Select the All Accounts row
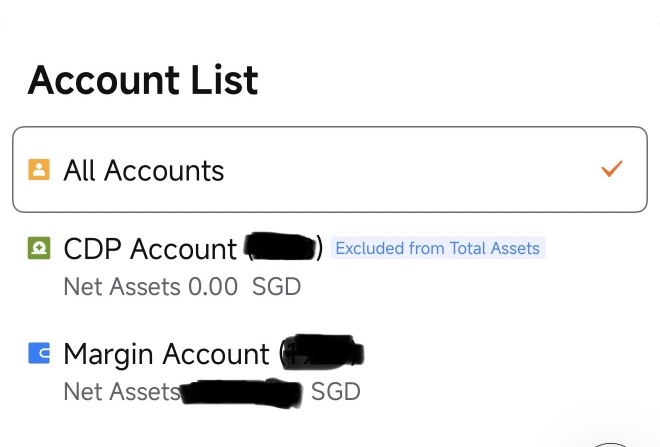The width and height of the screenshot is (660, 447). 330,169
